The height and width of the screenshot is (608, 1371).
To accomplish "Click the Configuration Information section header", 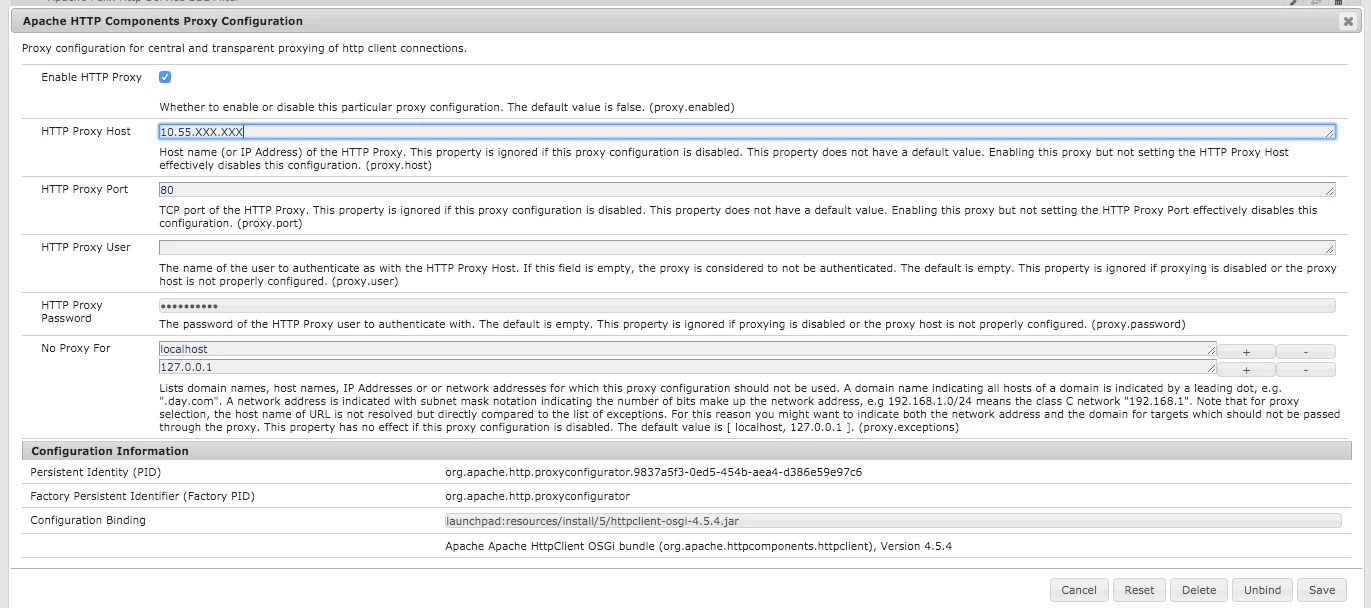I will pos(685,451).
